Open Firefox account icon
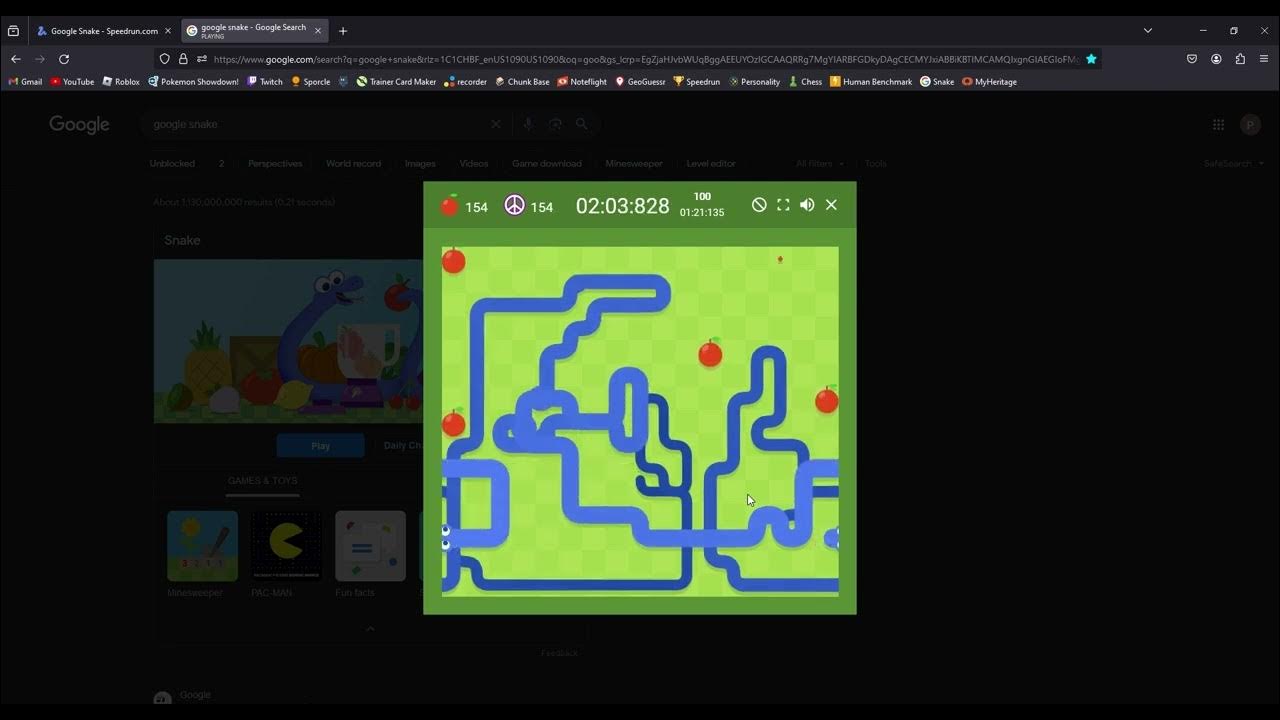The height and width of the screenshot is (720, 1280). (1216, 59)
